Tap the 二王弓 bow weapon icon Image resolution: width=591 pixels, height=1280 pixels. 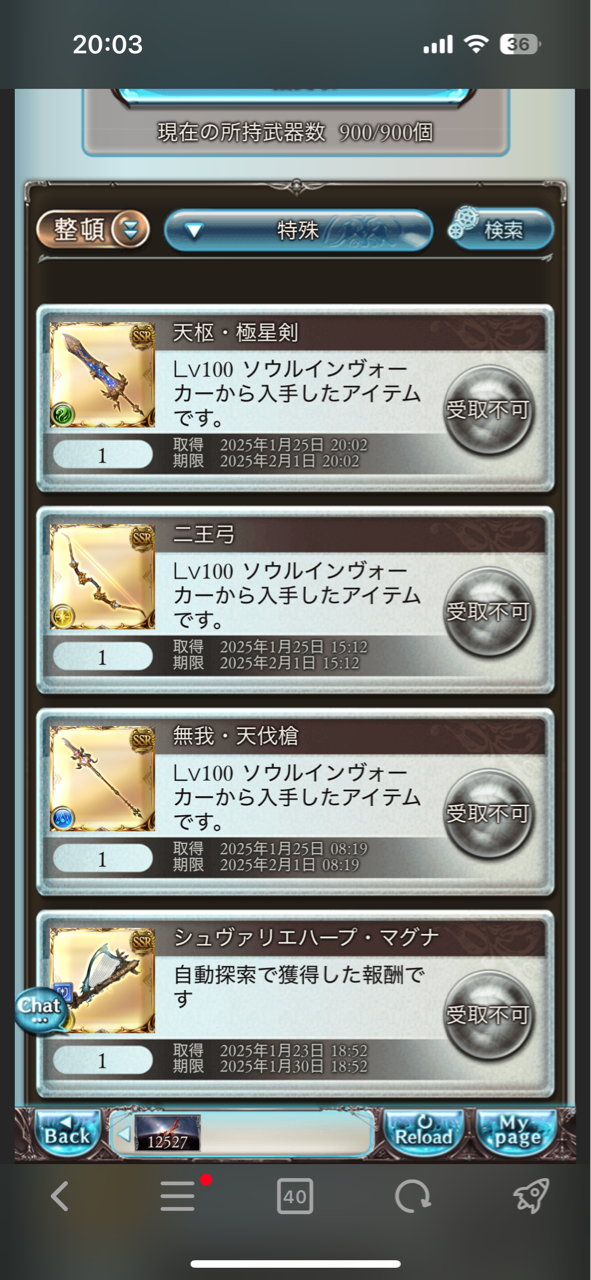point(102,577)
